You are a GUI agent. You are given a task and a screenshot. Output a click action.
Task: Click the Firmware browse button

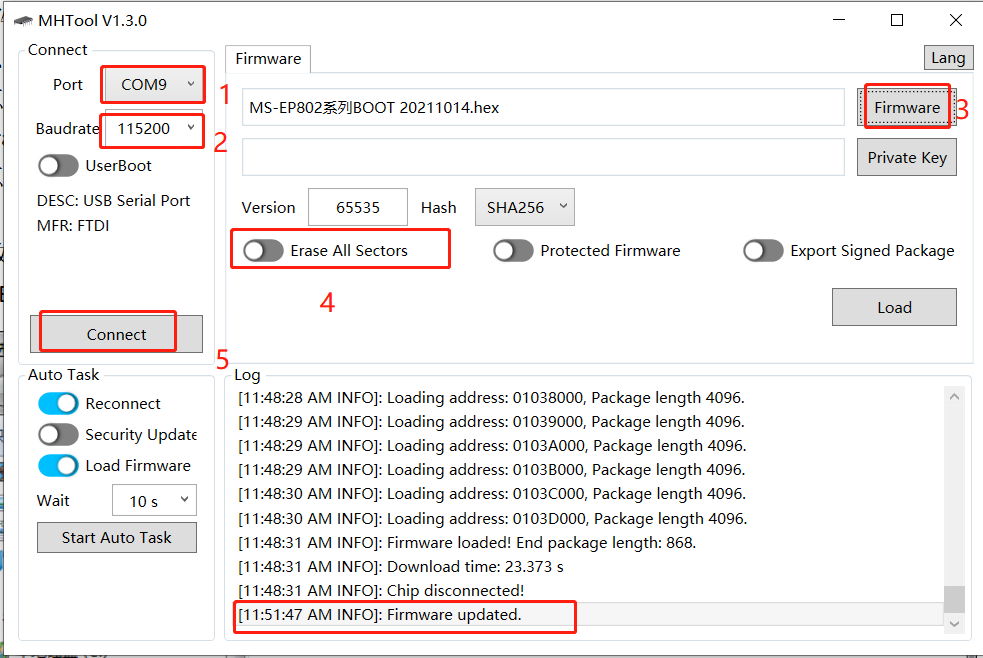tap(907, 107)
